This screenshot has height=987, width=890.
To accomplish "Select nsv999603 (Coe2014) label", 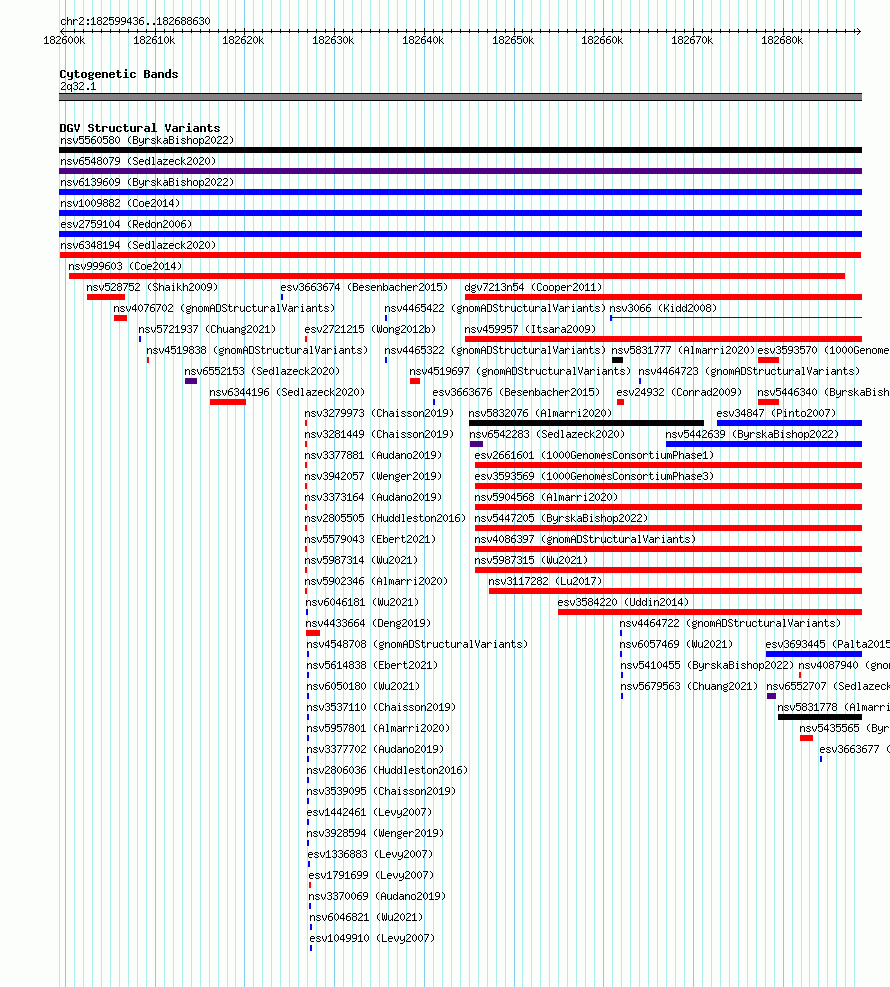I will (125, 266).
